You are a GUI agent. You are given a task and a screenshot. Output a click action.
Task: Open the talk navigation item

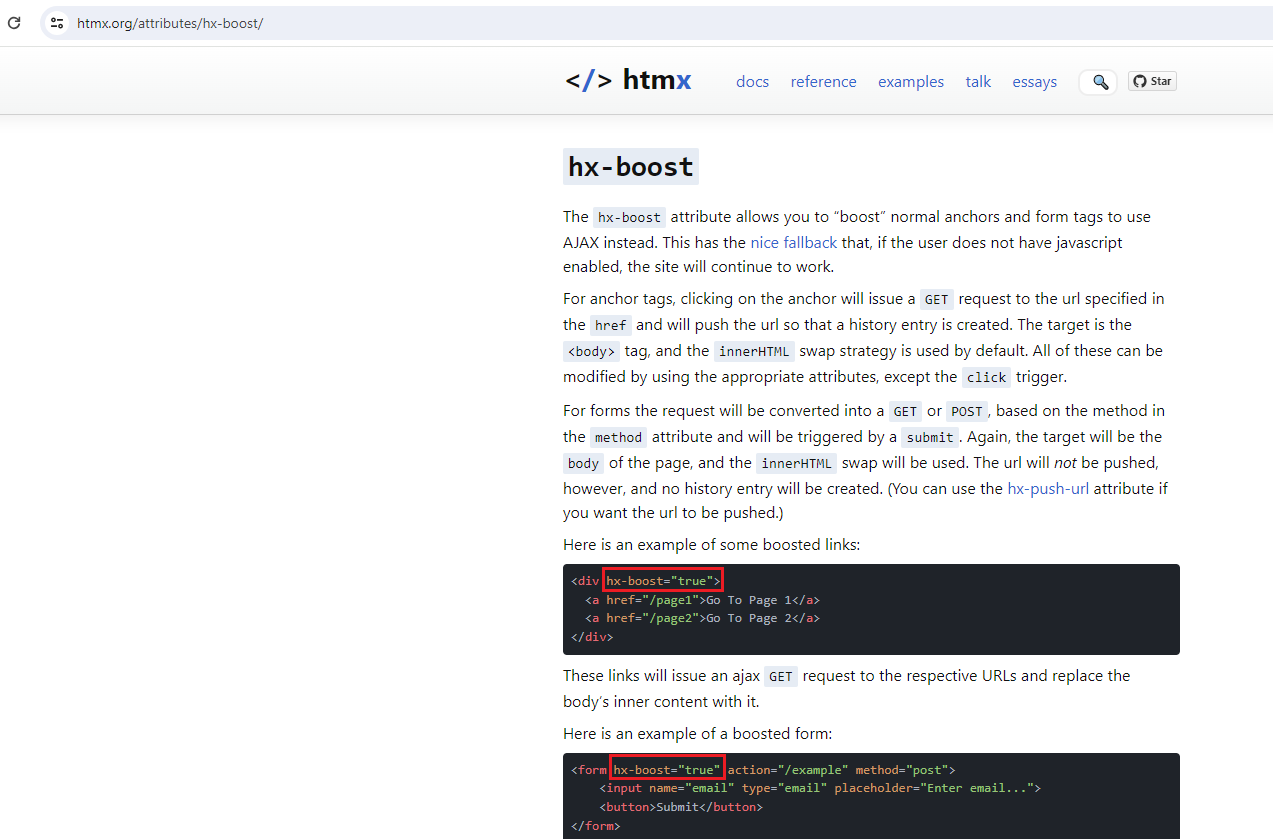978,82
